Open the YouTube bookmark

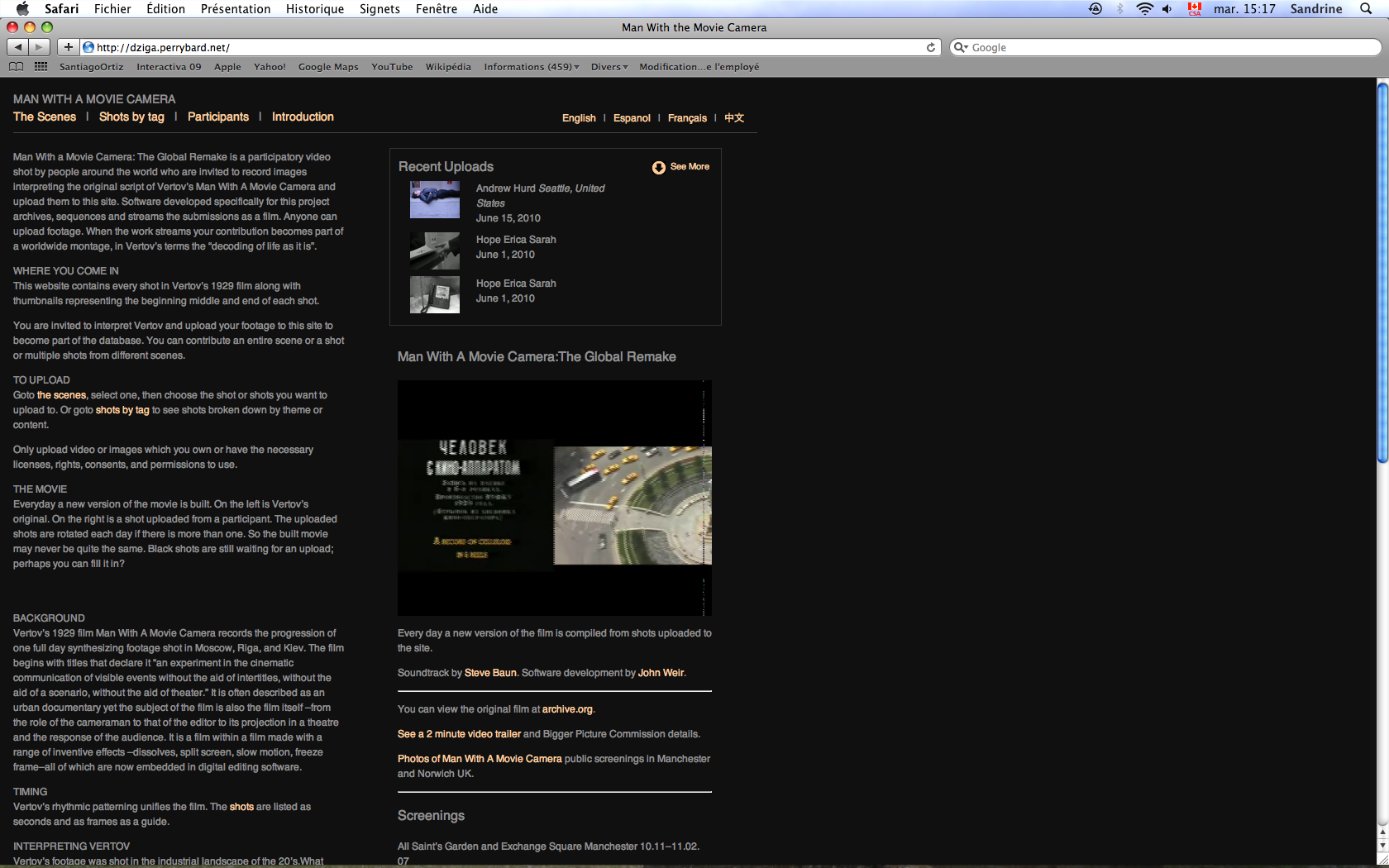pos(392,67)
